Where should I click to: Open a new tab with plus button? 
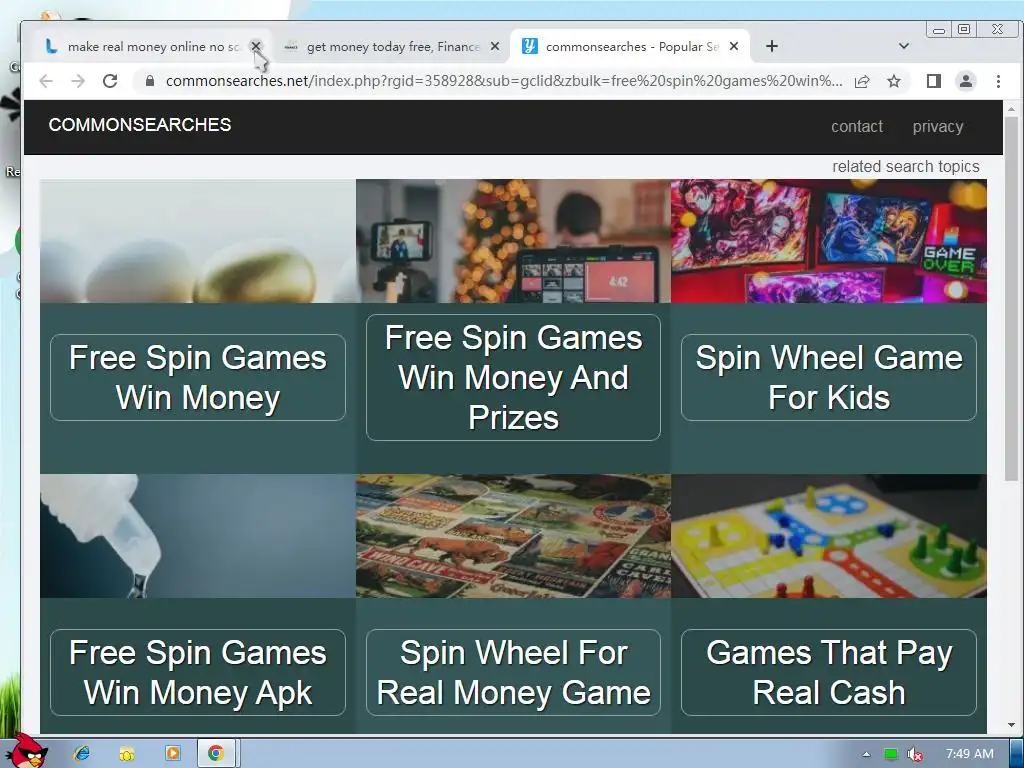(x=772, y=46)
